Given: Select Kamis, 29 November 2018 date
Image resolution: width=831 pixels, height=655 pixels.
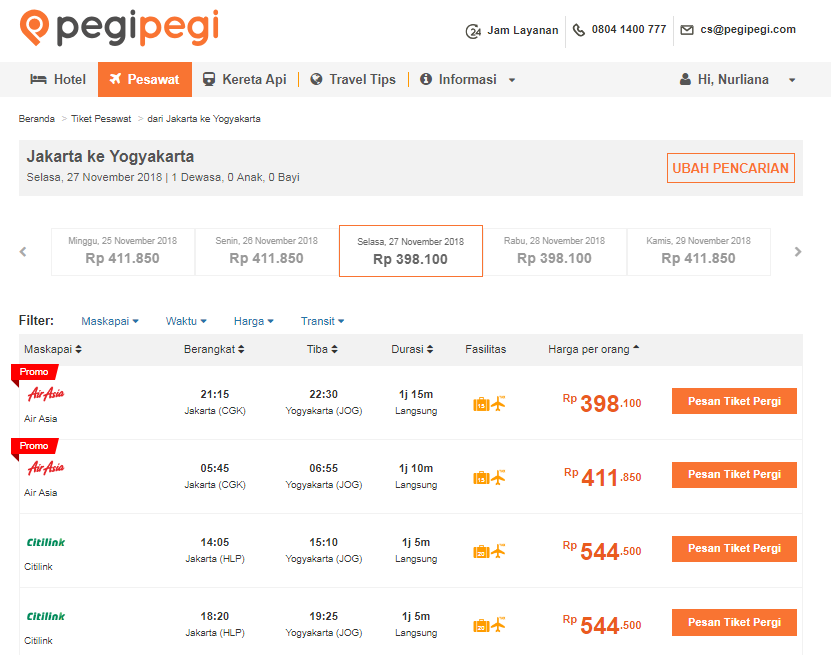Looking at the screenshot, I should pos(699,252).
